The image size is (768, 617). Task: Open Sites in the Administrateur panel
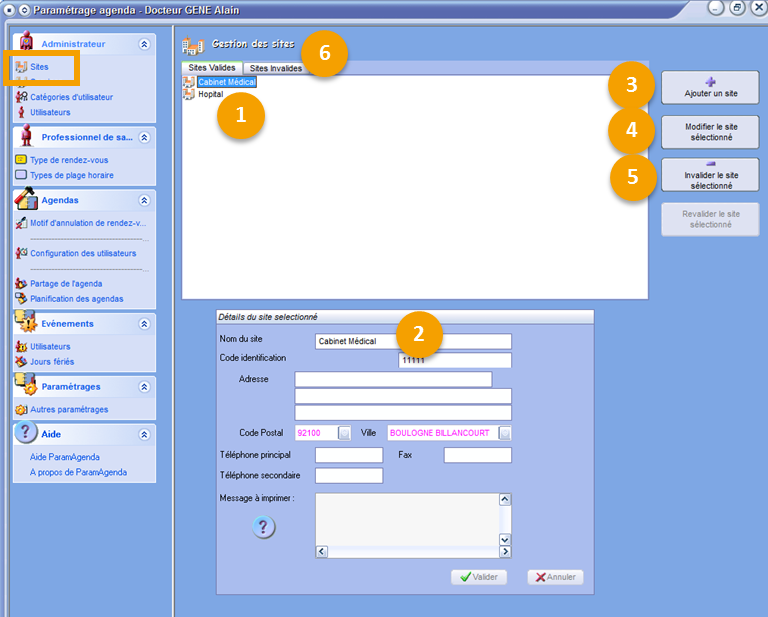tap(38, 67)
